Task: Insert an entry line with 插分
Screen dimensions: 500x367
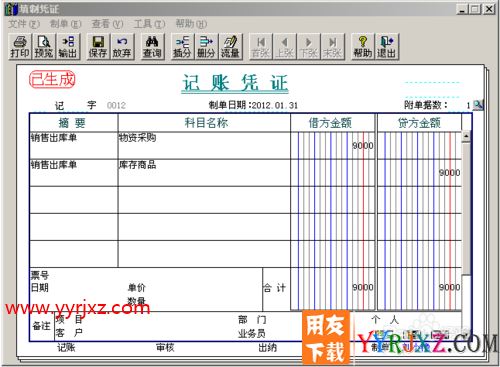Action: 182,47
